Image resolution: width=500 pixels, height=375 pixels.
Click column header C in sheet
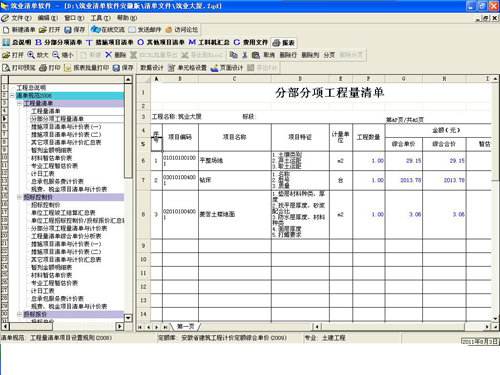[x=235, y=79]
